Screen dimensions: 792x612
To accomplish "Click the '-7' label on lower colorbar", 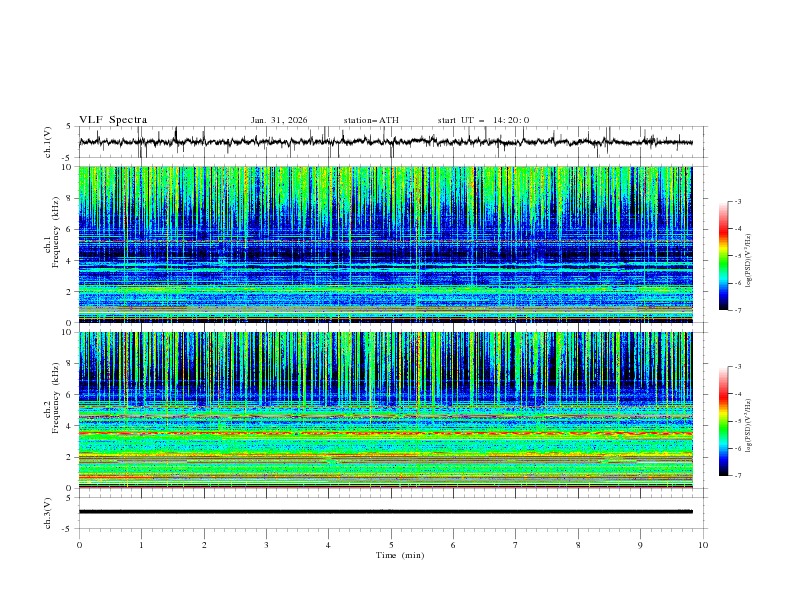I will point(738,476).
